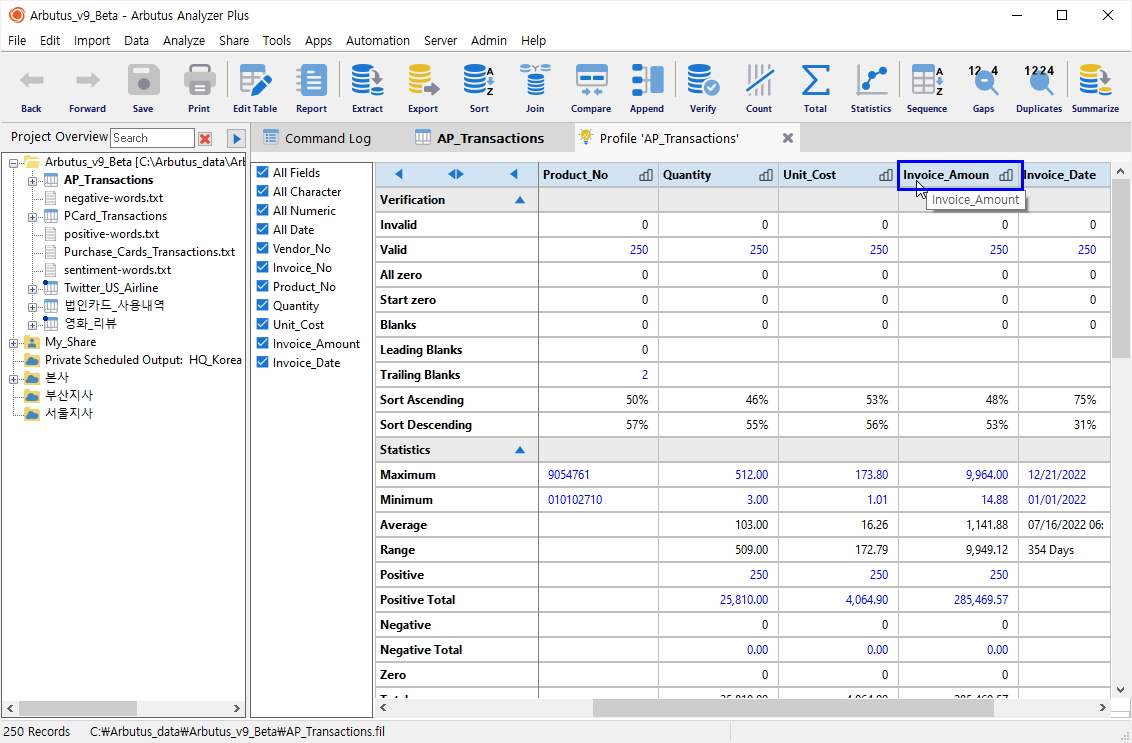Open the Automation menu

pyautogui.click(x=378, y=40)
